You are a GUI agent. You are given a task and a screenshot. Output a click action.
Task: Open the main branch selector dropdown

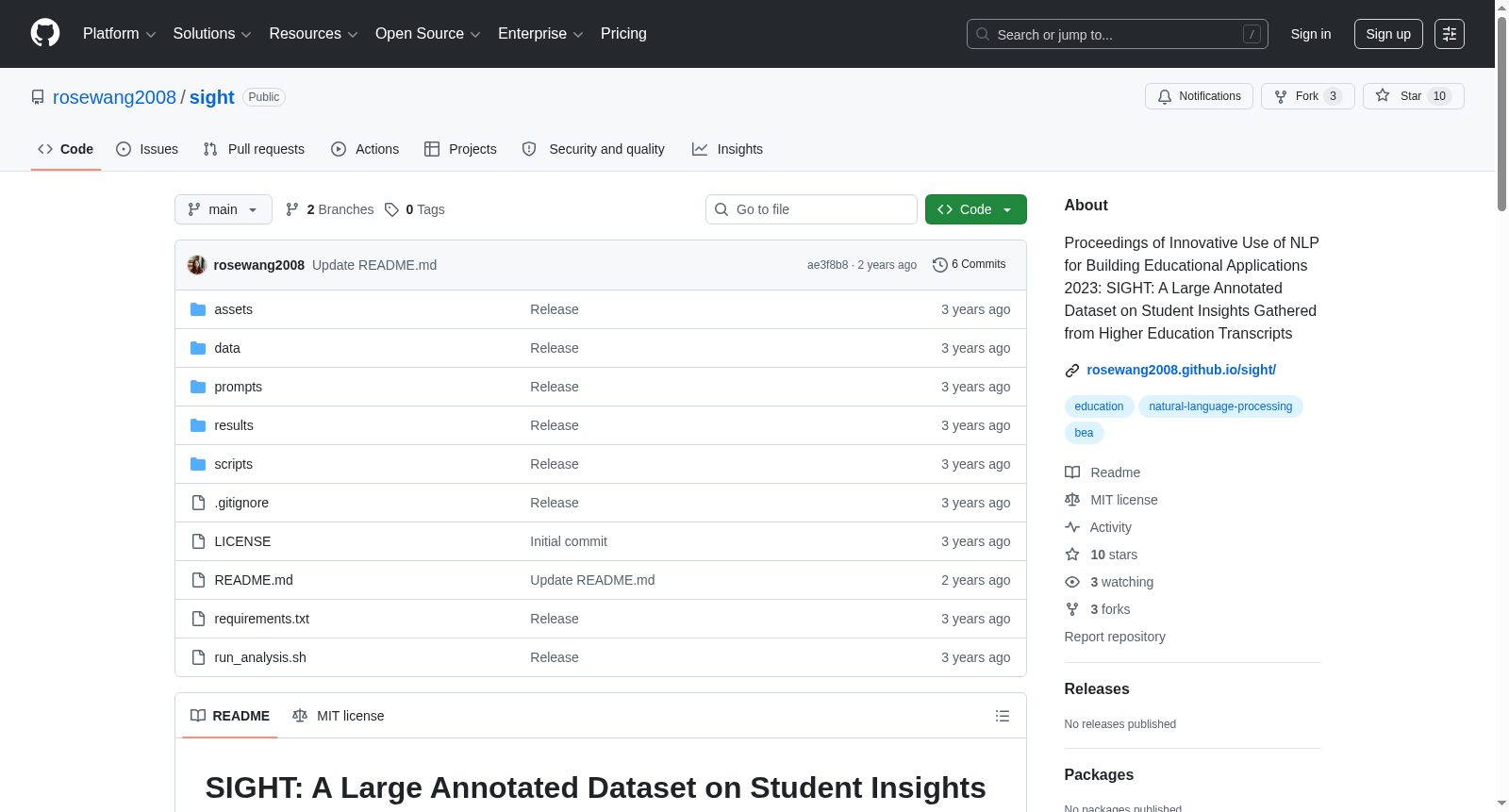pos(224,209)
